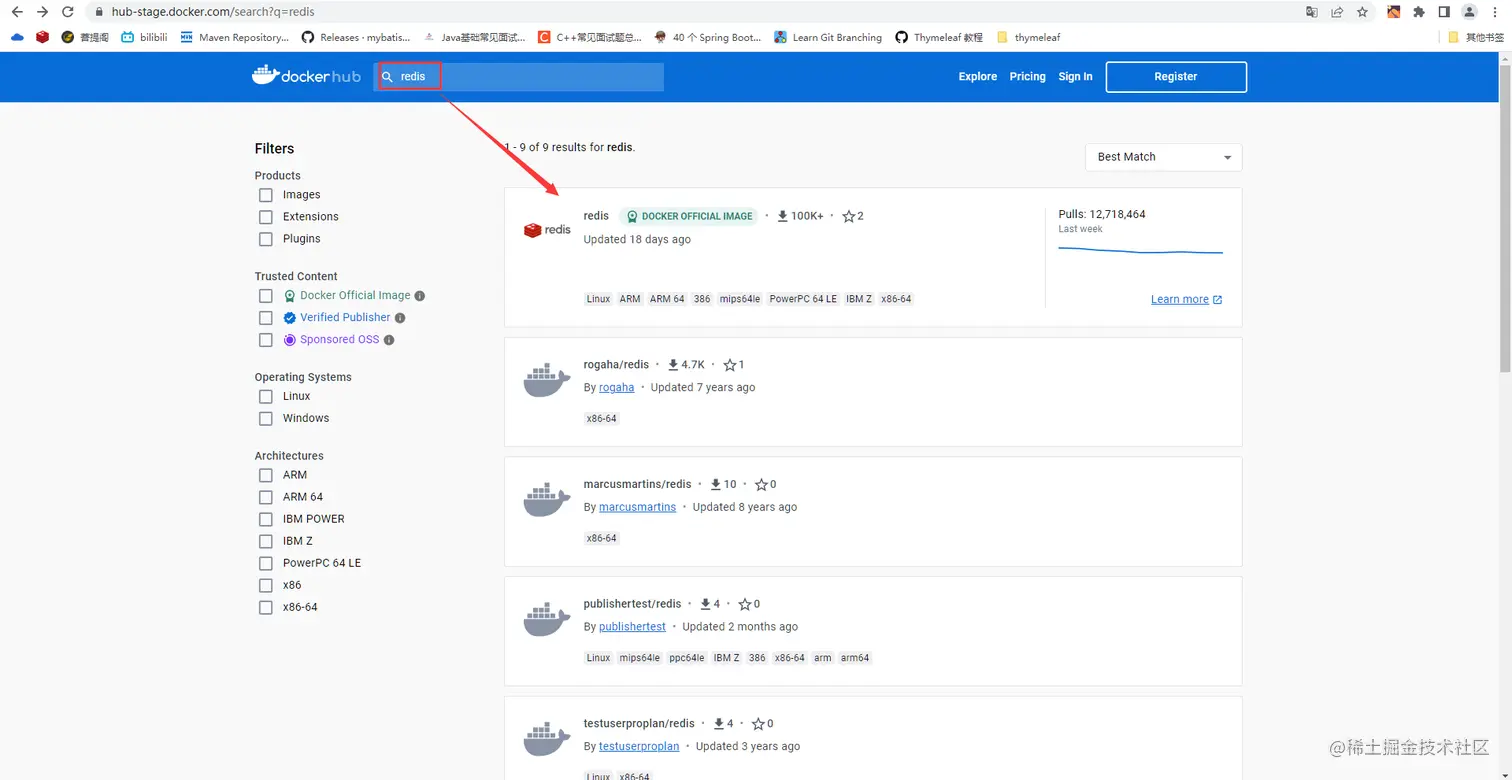Click the Docker Hub logo
1512x780 pixels.
(306, 76)
